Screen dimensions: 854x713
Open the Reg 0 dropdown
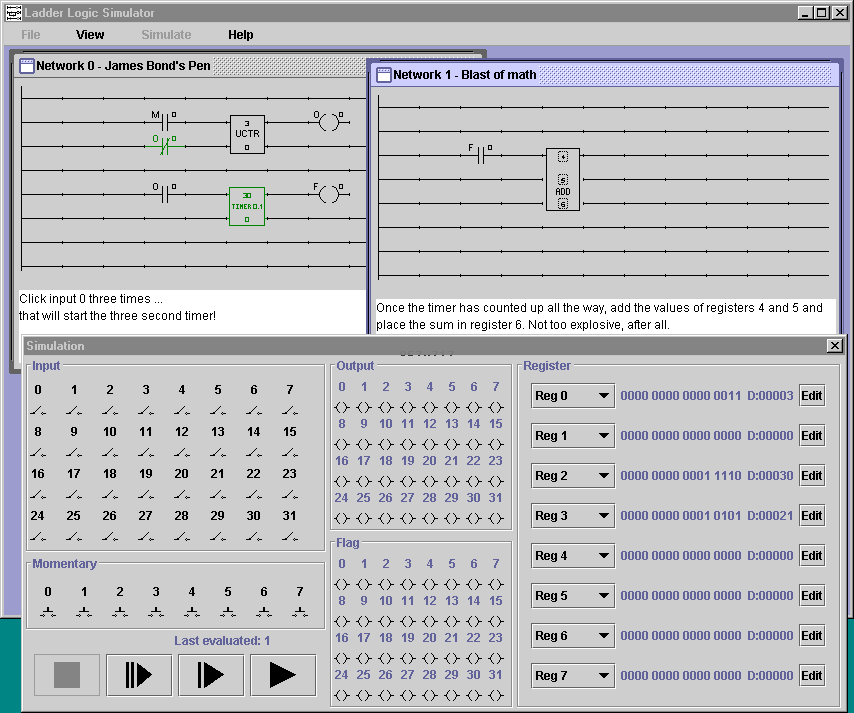click(572, 396)
